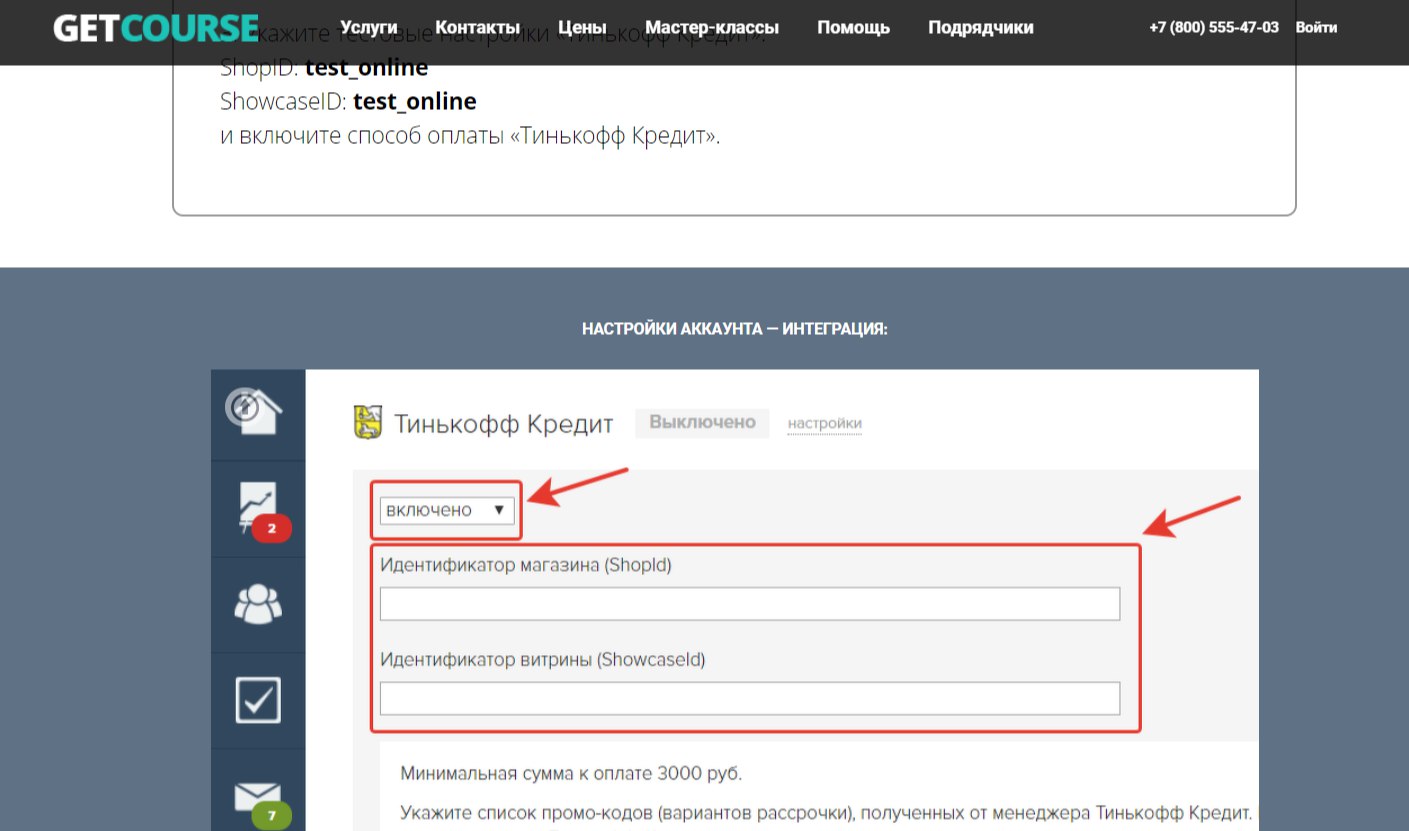Click the green badge showing 7
1409x831 pixels.
(272, 816)
